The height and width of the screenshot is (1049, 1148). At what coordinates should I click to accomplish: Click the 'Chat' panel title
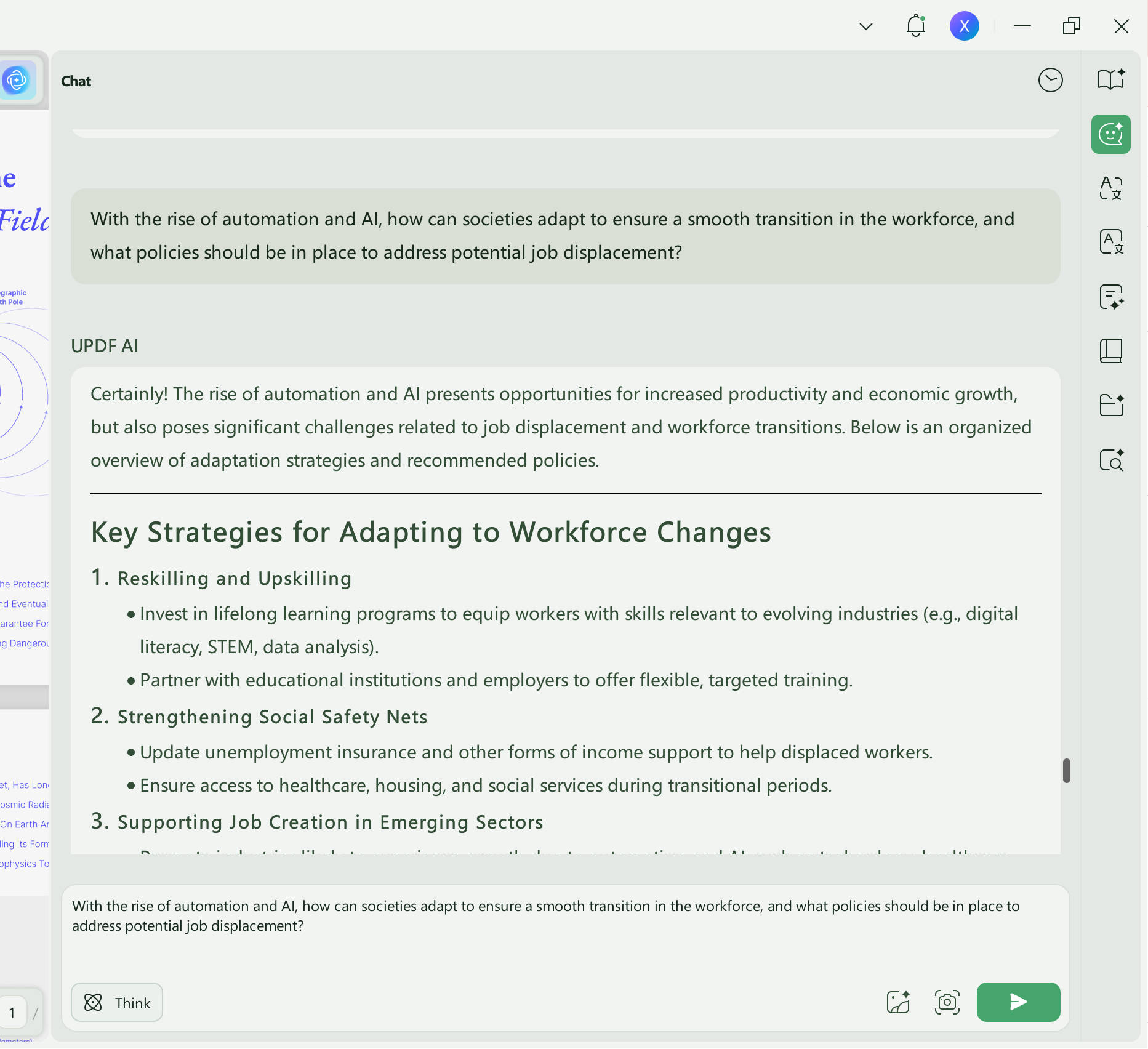(76, 81)
